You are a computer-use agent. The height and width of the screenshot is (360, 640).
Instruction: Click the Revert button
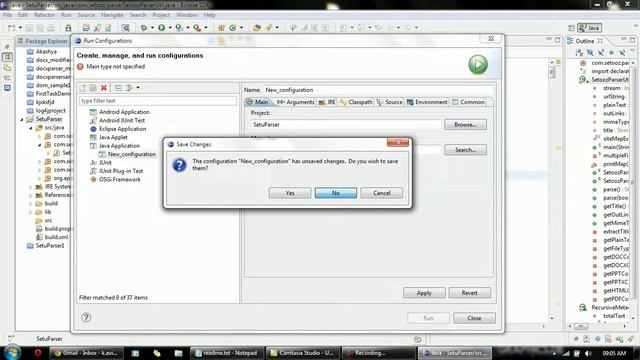tap(469, 293)
